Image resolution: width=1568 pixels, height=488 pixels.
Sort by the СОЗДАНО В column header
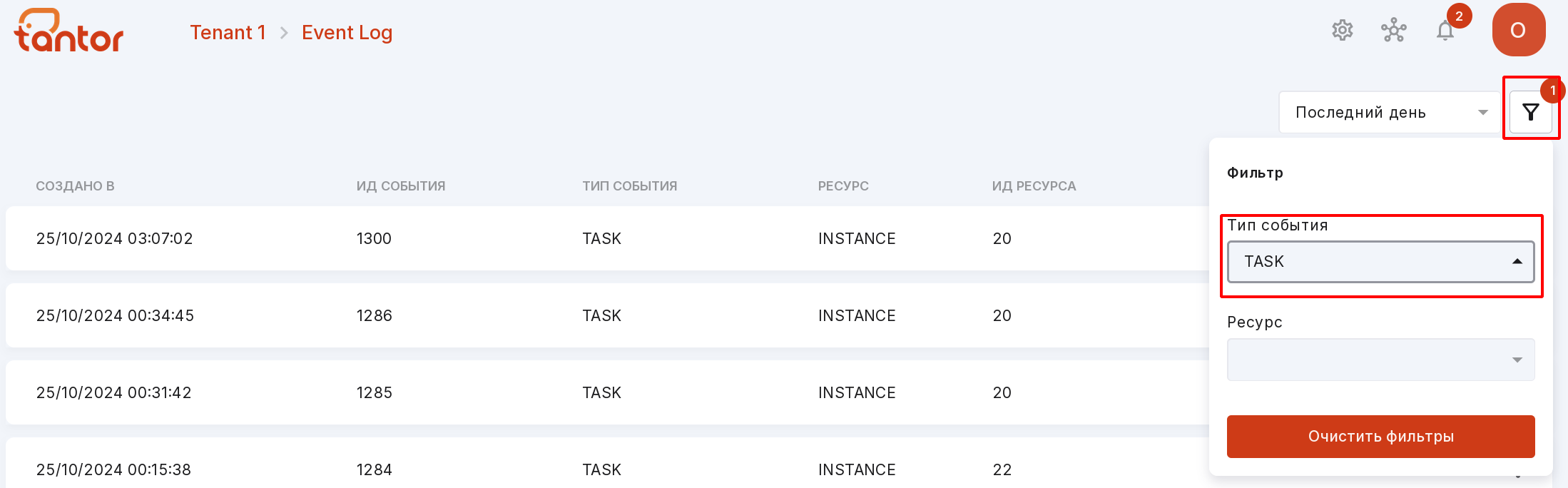[75, 186]
